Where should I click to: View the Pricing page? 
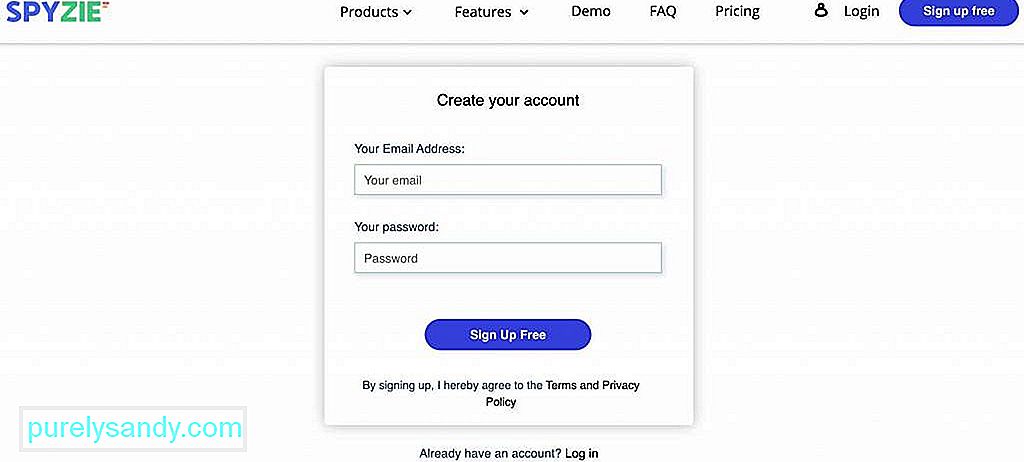pyautogui.click(x=737, y=11)
